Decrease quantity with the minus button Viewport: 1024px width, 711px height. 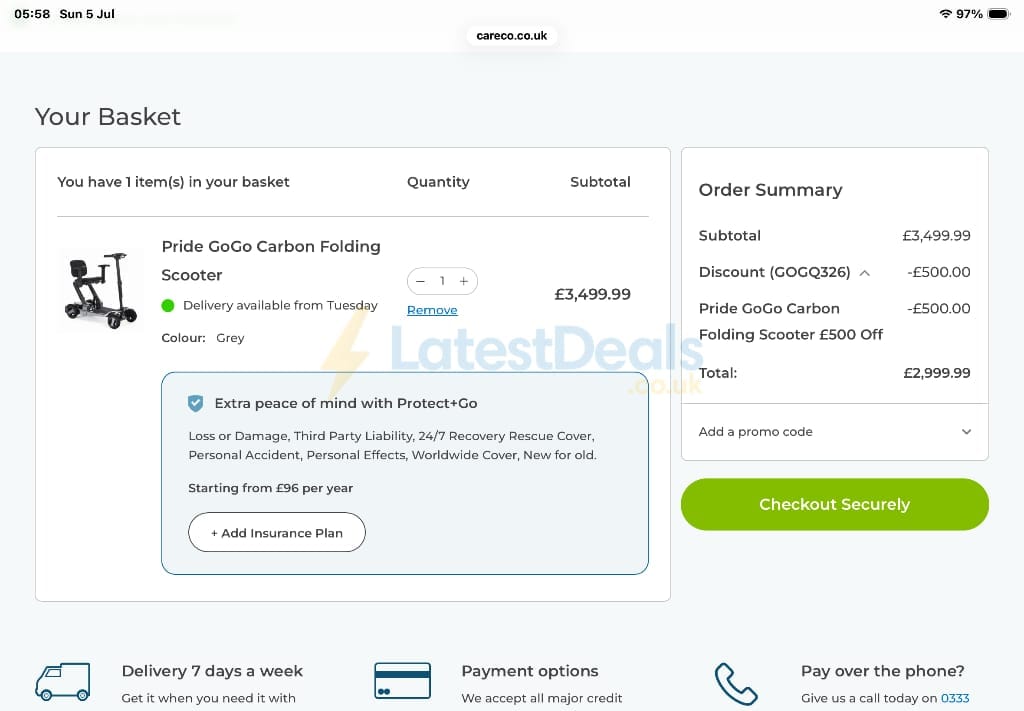(421, 281)
